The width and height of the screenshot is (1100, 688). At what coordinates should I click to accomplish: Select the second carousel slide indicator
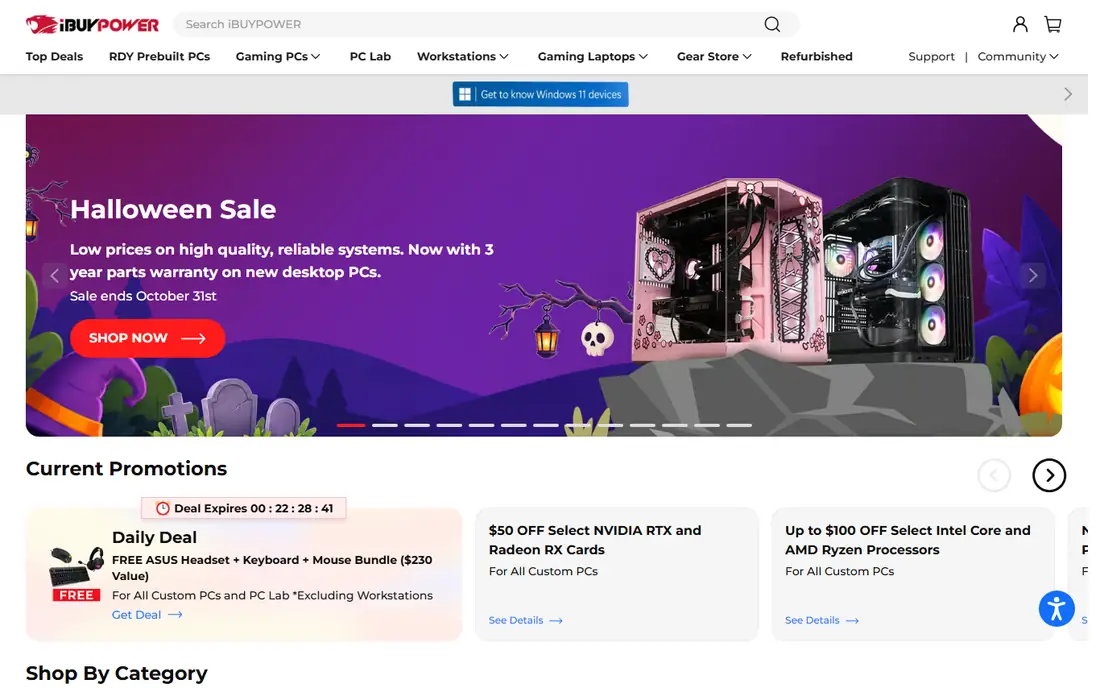click(384, 426)
